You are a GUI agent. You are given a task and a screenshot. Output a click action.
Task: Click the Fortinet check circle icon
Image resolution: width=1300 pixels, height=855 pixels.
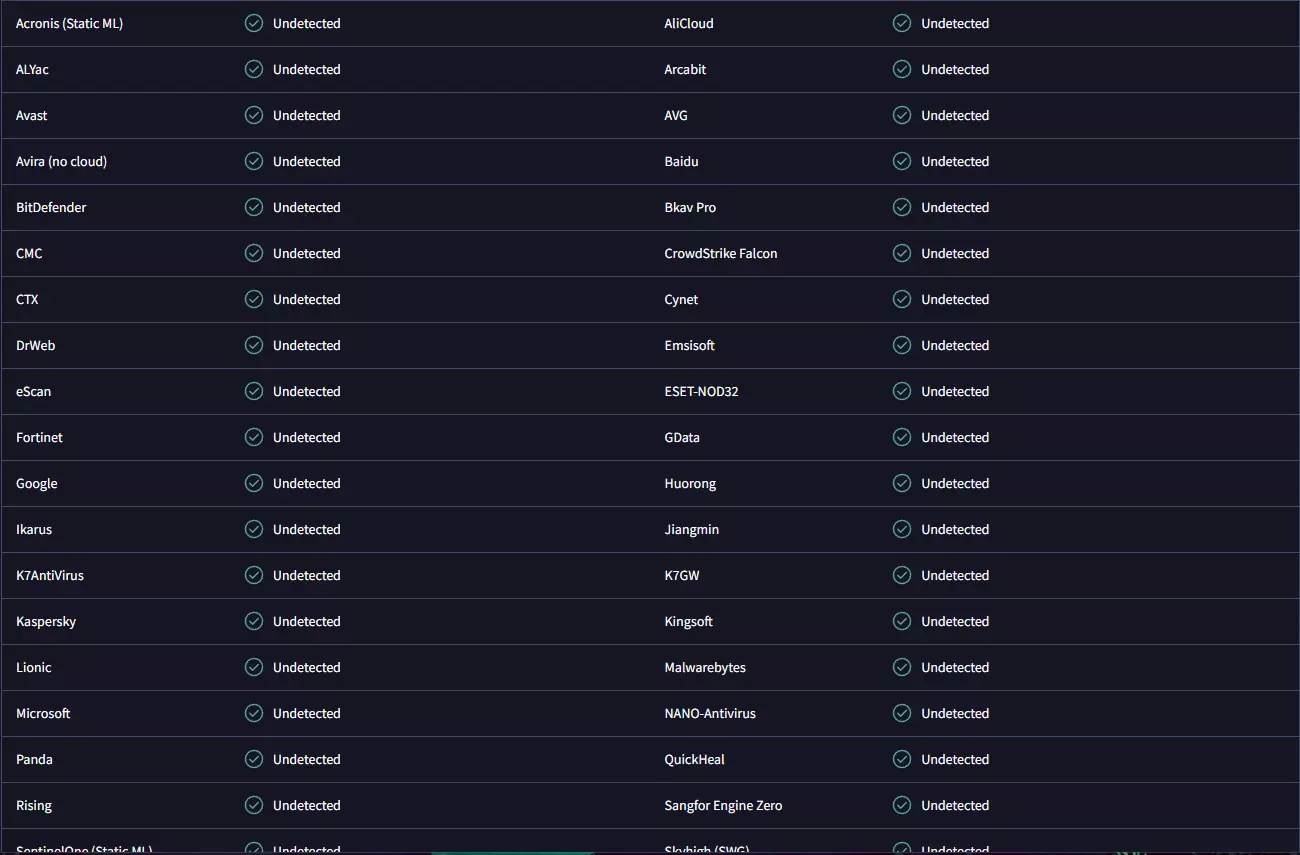(254, 437)
